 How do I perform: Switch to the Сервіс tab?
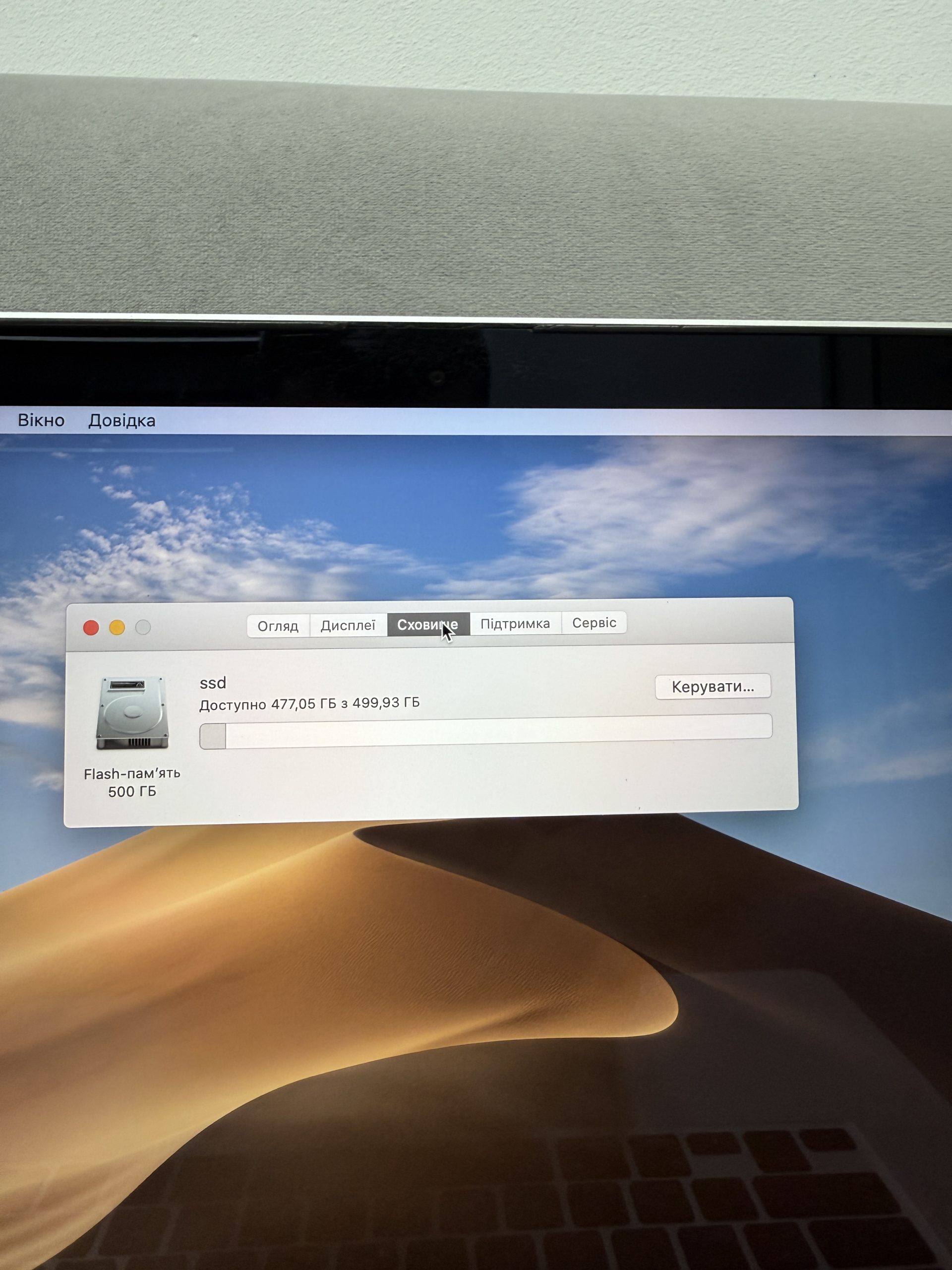[594, 623]
